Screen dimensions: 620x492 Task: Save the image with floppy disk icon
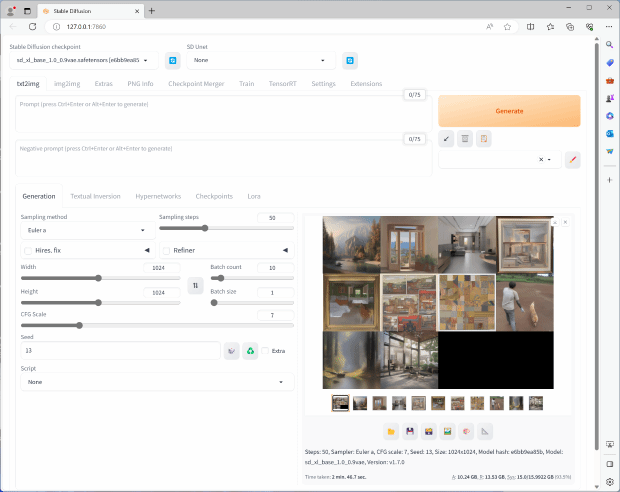tap(410, 431)
